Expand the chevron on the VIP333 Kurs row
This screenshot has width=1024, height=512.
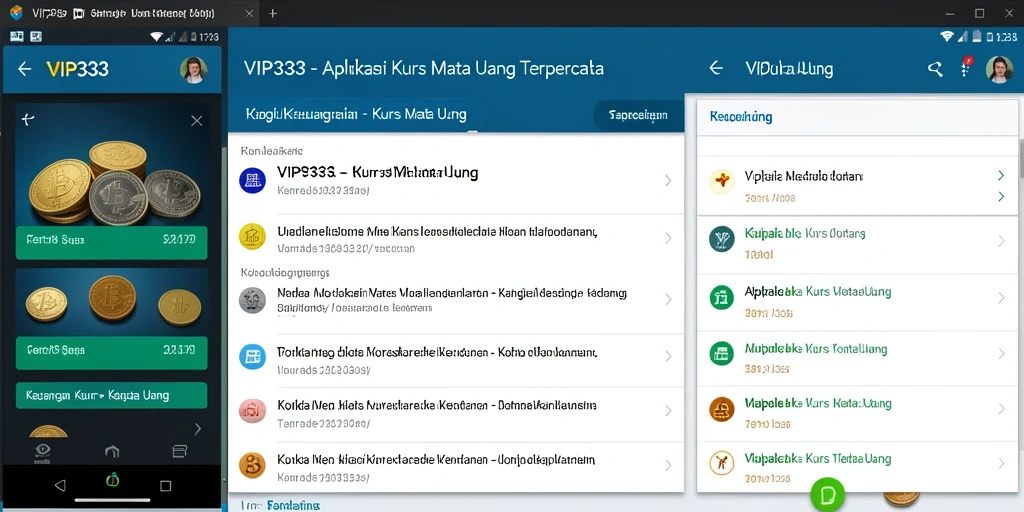tap(668, 180)
